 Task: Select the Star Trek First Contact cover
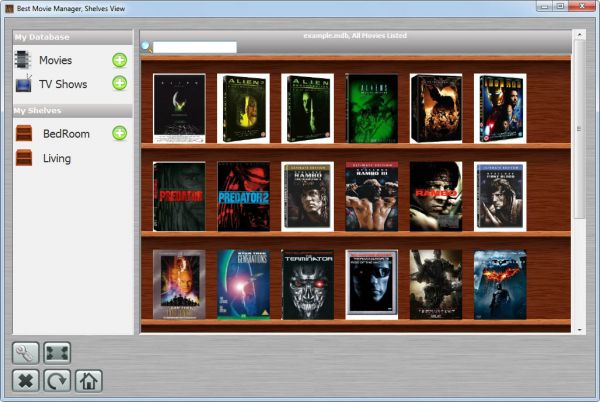point(179,285)
